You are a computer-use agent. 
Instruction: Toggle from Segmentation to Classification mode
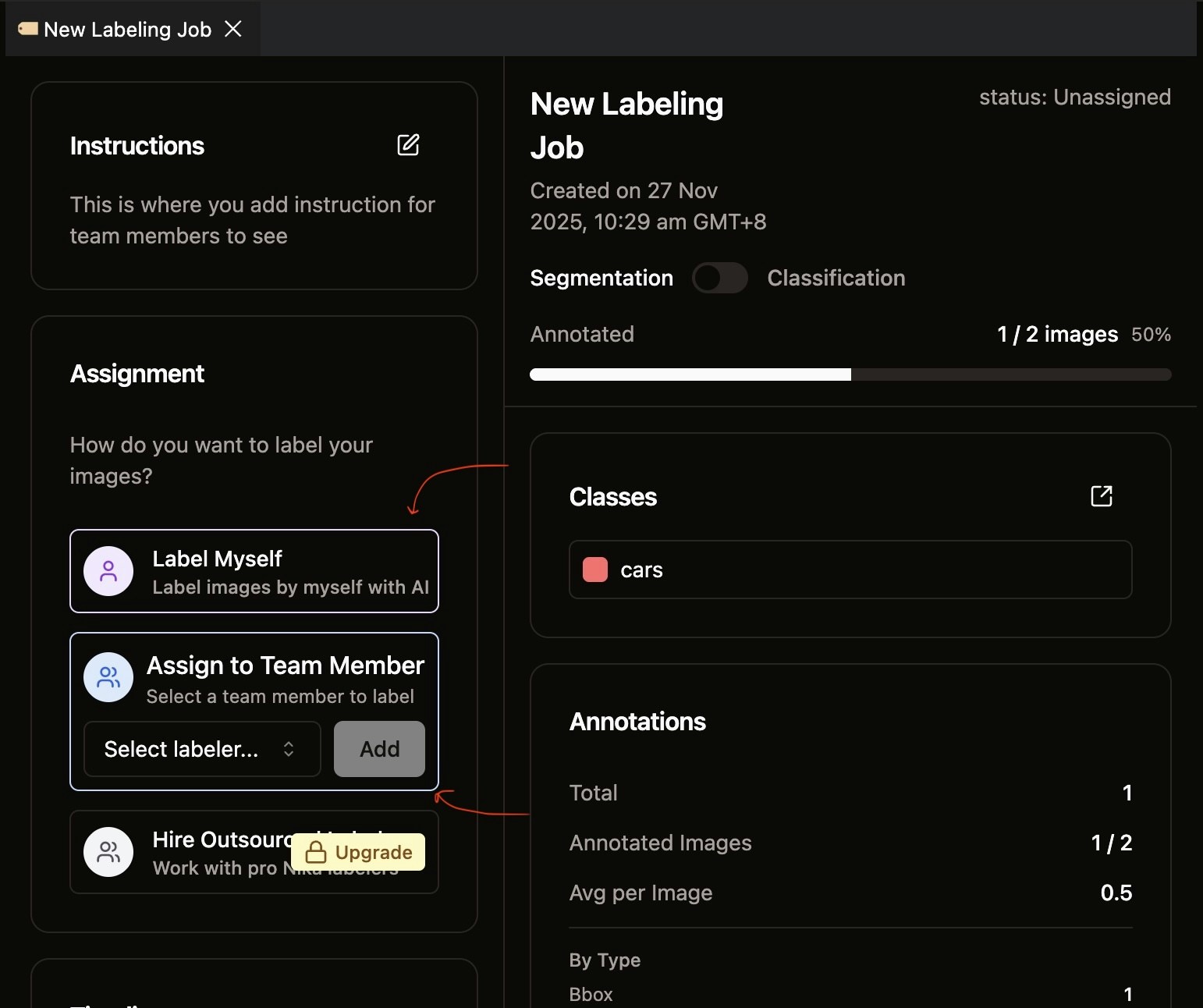coord(719,278)
